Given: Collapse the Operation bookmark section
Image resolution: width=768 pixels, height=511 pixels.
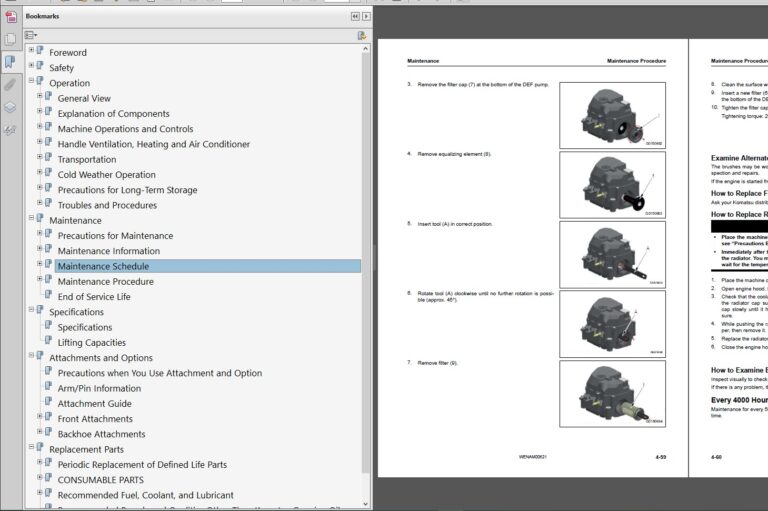Looking at the screenshot, I should tap(31, 82).
